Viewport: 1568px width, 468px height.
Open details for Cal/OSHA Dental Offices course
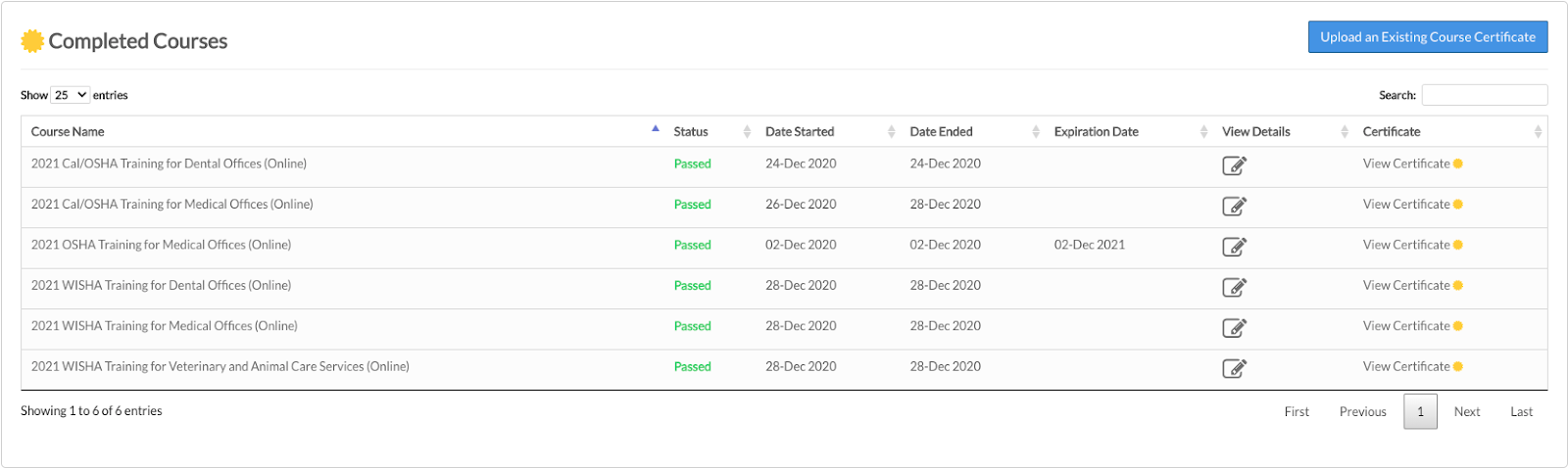(x=1234, y=165)
